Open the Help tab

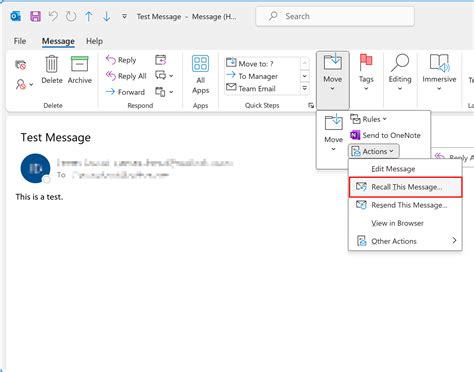click(94, 41)
